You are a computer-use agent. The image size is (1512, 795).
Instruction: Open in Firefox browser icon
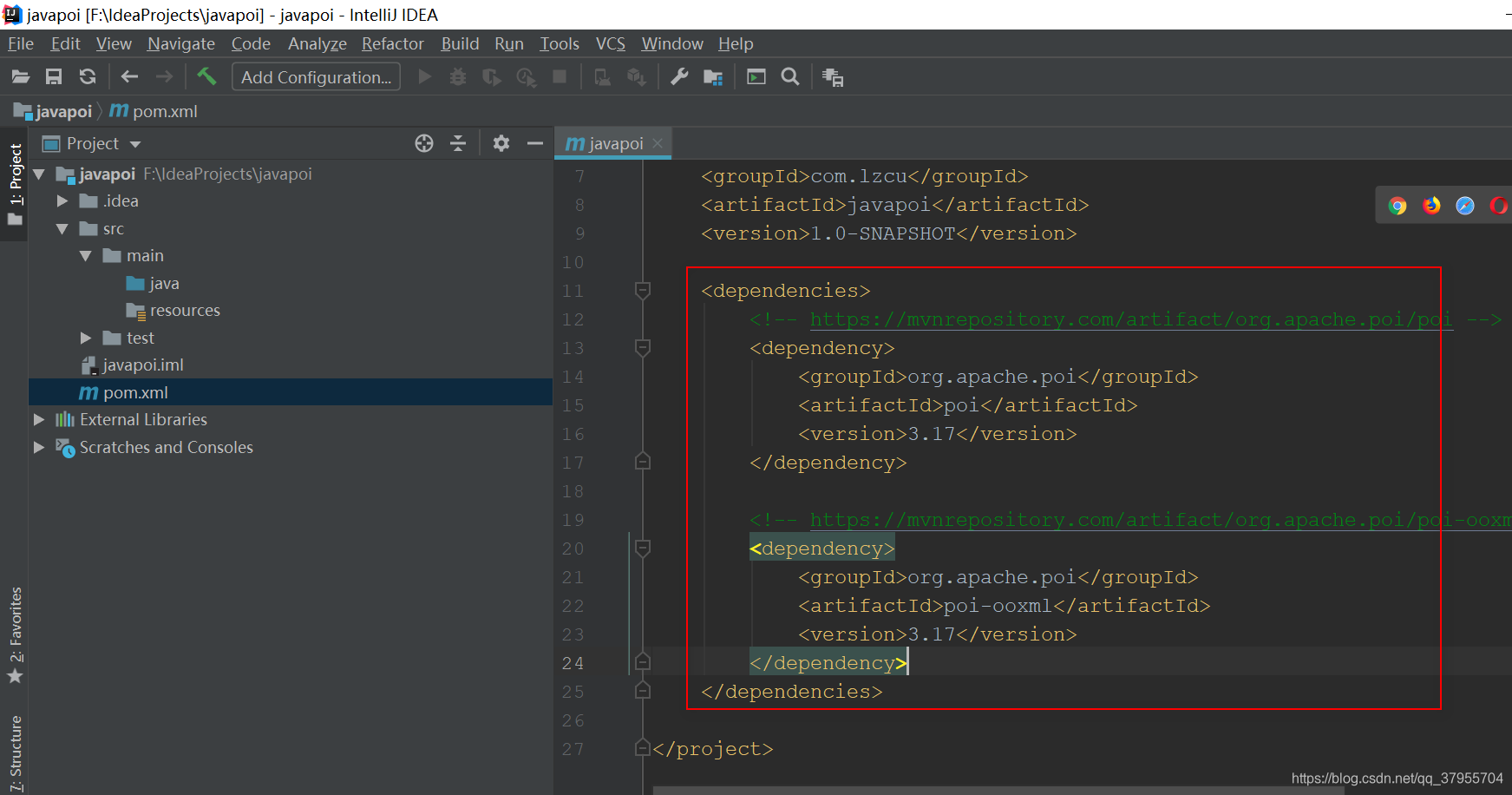pos(1431,206)
